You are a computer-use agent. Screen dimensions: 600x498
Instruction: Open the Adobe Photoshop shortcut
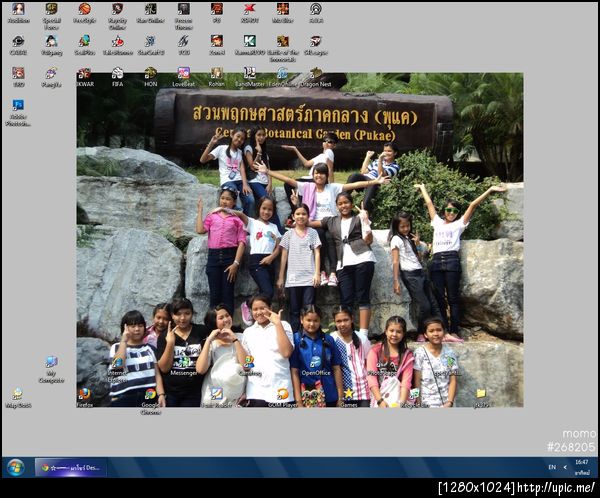(x=18, y=113)
